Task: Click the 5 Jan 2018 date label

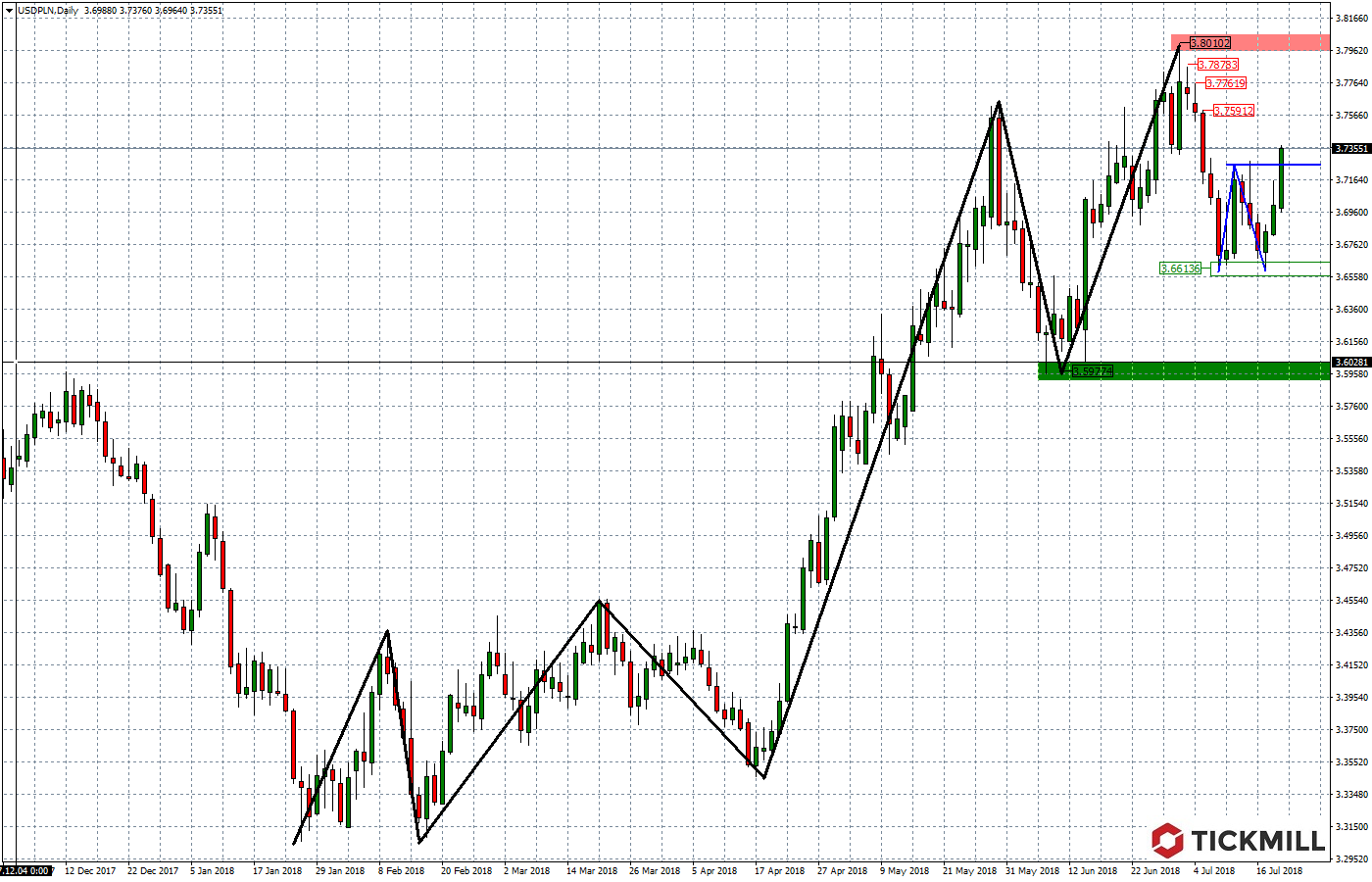Action: coord(213,870)
